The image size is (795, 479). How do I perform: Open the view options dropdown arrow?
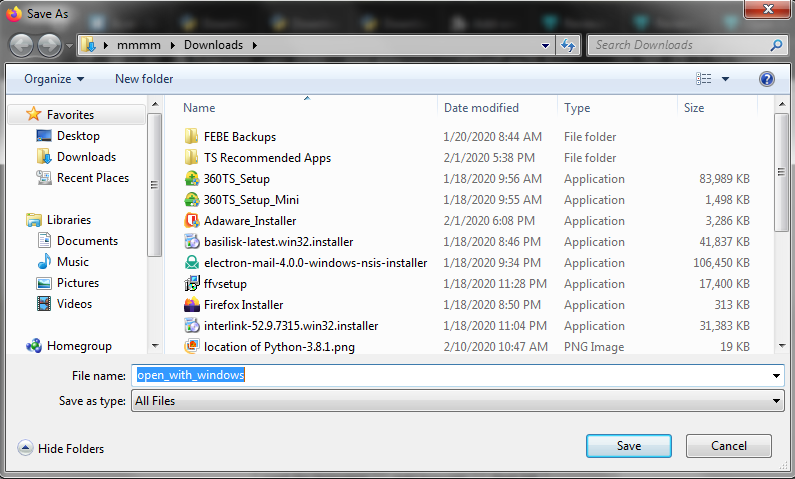click(726, 79)
